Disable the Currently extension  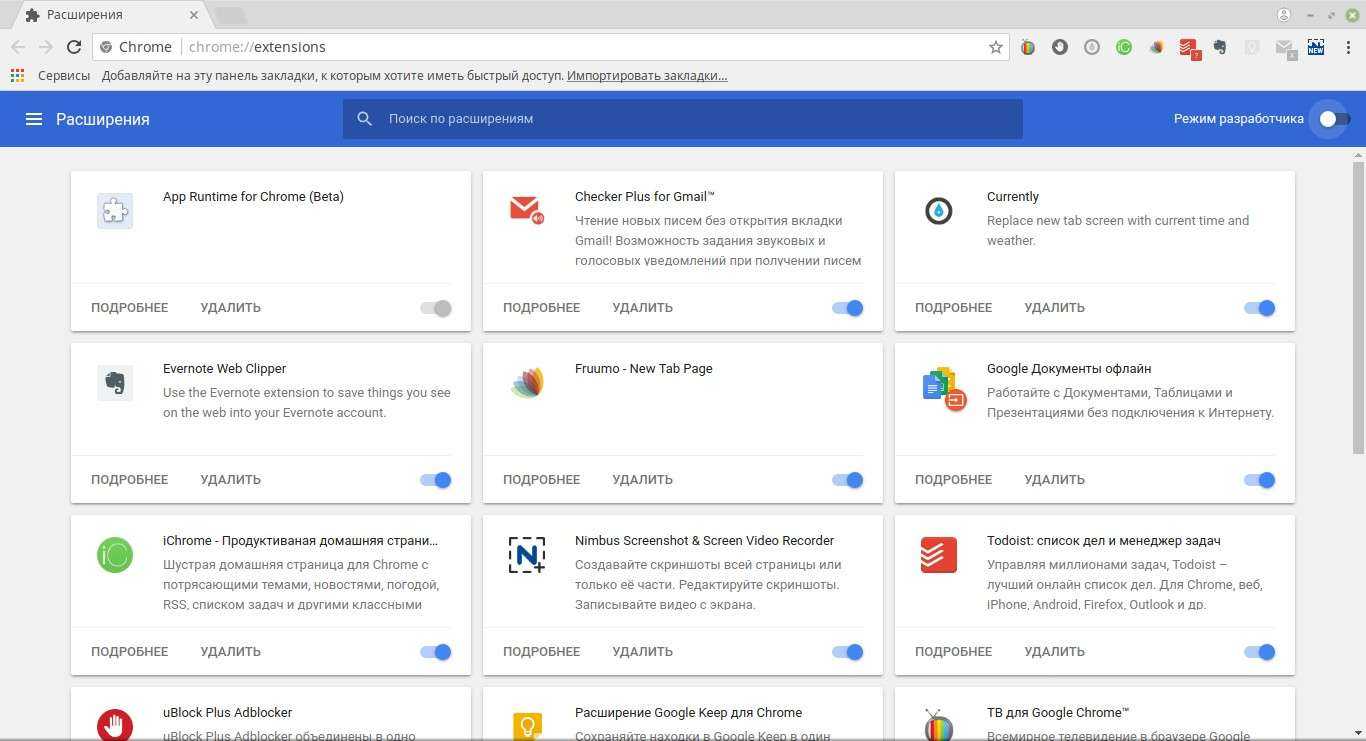(x=1260, y=308)
